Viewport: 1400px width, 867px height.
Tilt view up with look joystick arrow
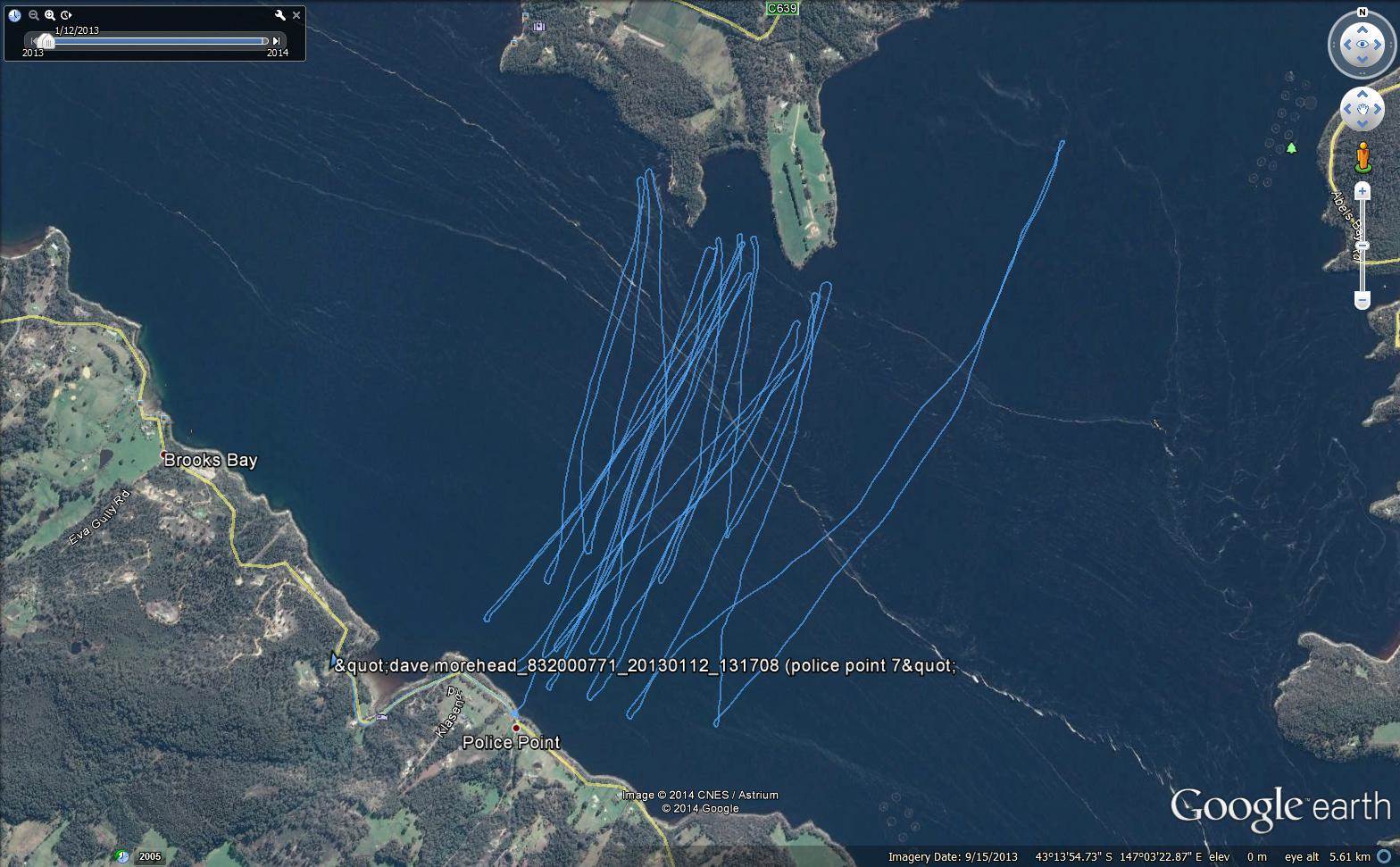[1362, 29]
